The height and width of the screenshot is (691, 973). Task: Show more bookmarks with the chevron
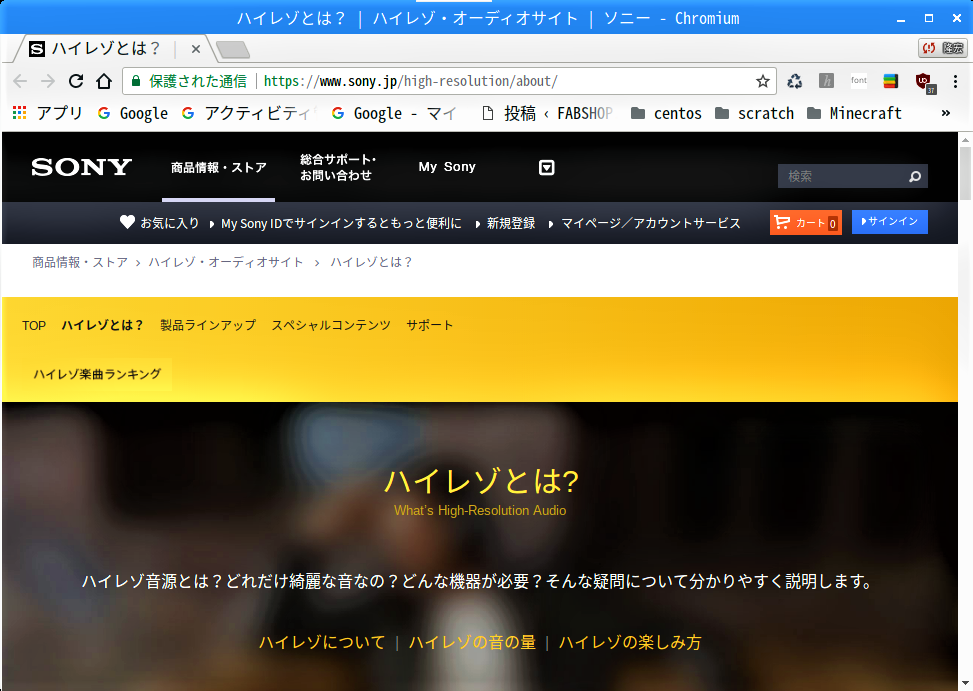(946, 113)
